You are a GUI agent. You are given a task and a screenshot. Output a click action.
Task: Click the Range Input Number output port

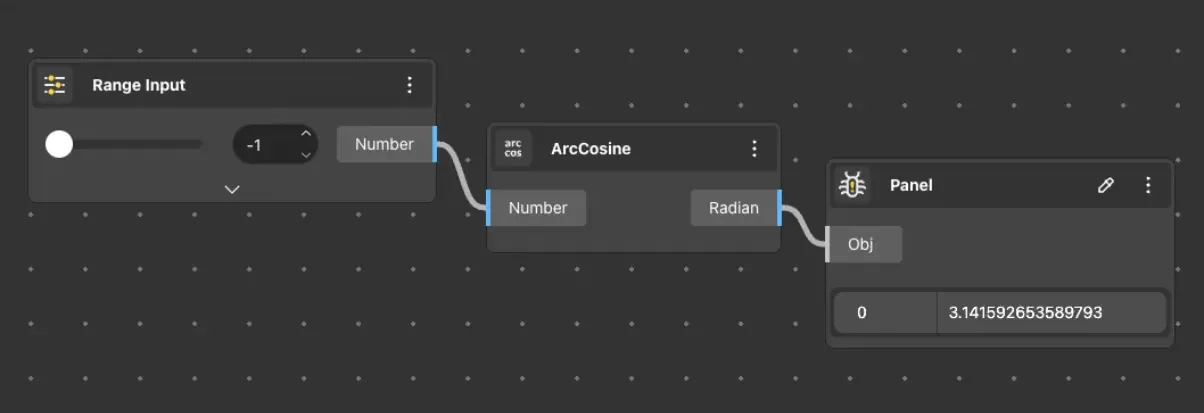click(387, 144)
